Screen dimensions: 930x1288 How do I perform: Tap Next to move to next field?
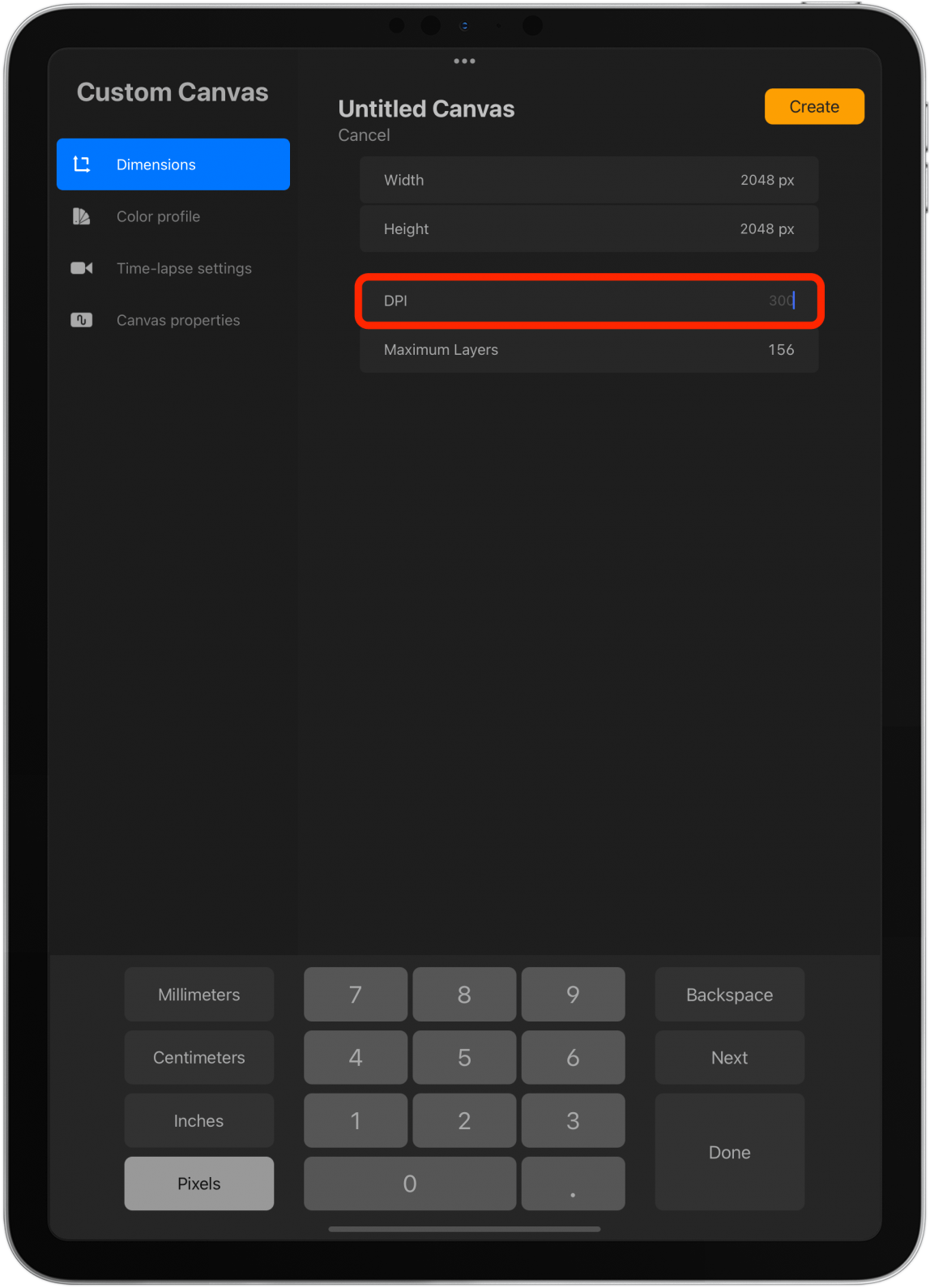(x=729, y=1057)
